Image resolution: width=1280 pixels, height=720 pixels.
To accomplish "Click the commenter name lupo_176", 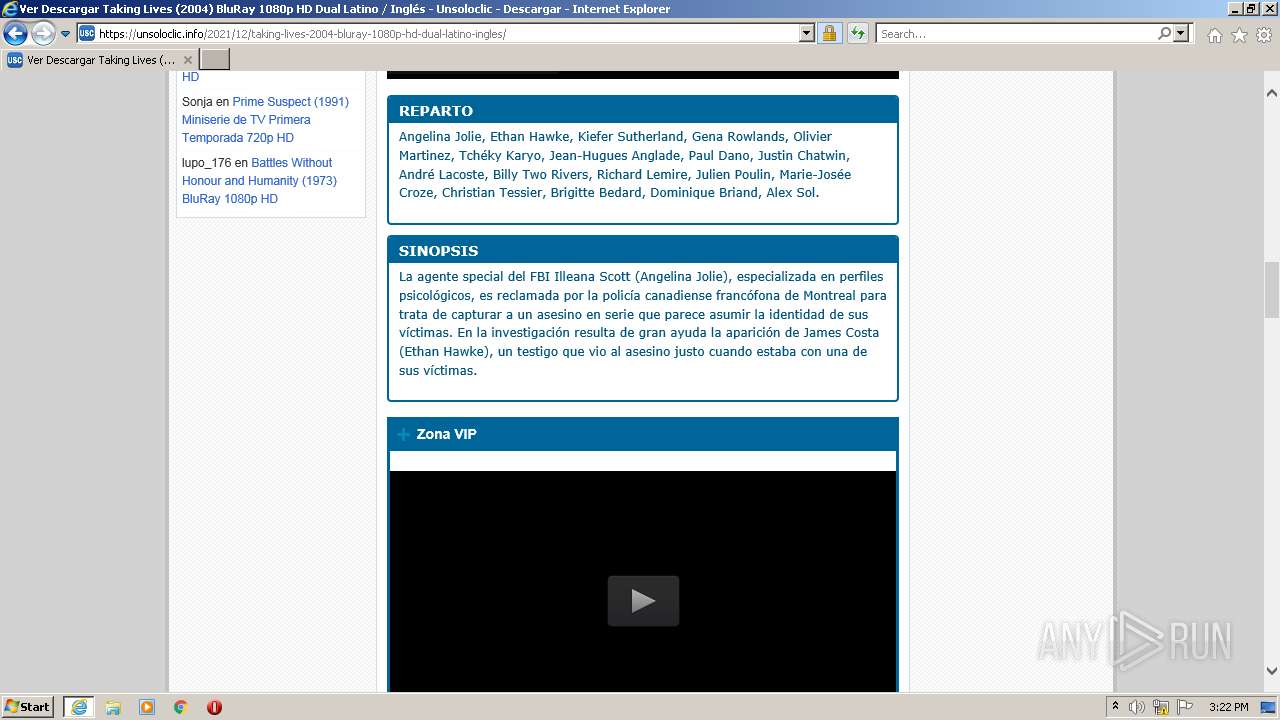I will click(x=206, y=163).
